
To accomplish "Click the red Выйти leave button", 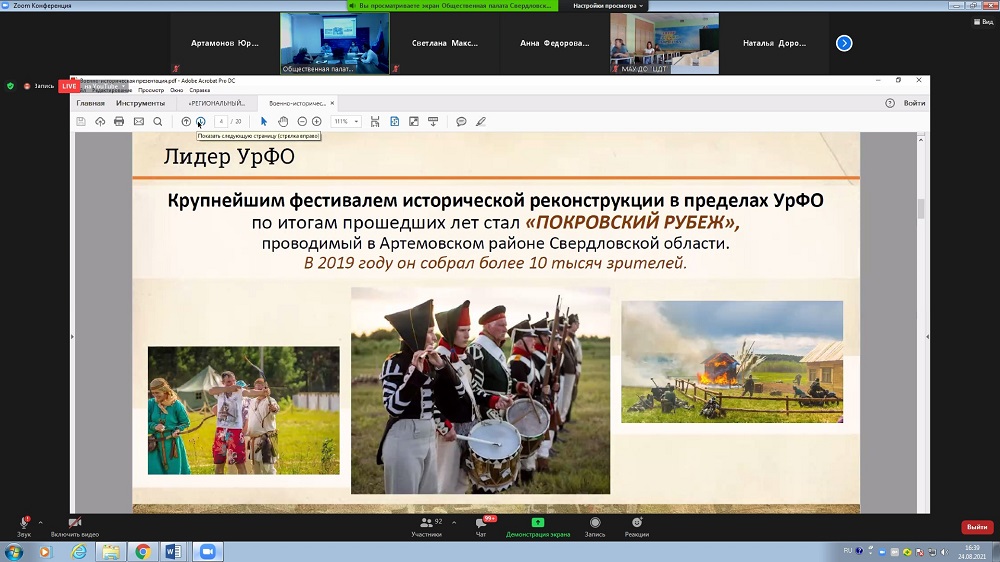I will point(976,527).
